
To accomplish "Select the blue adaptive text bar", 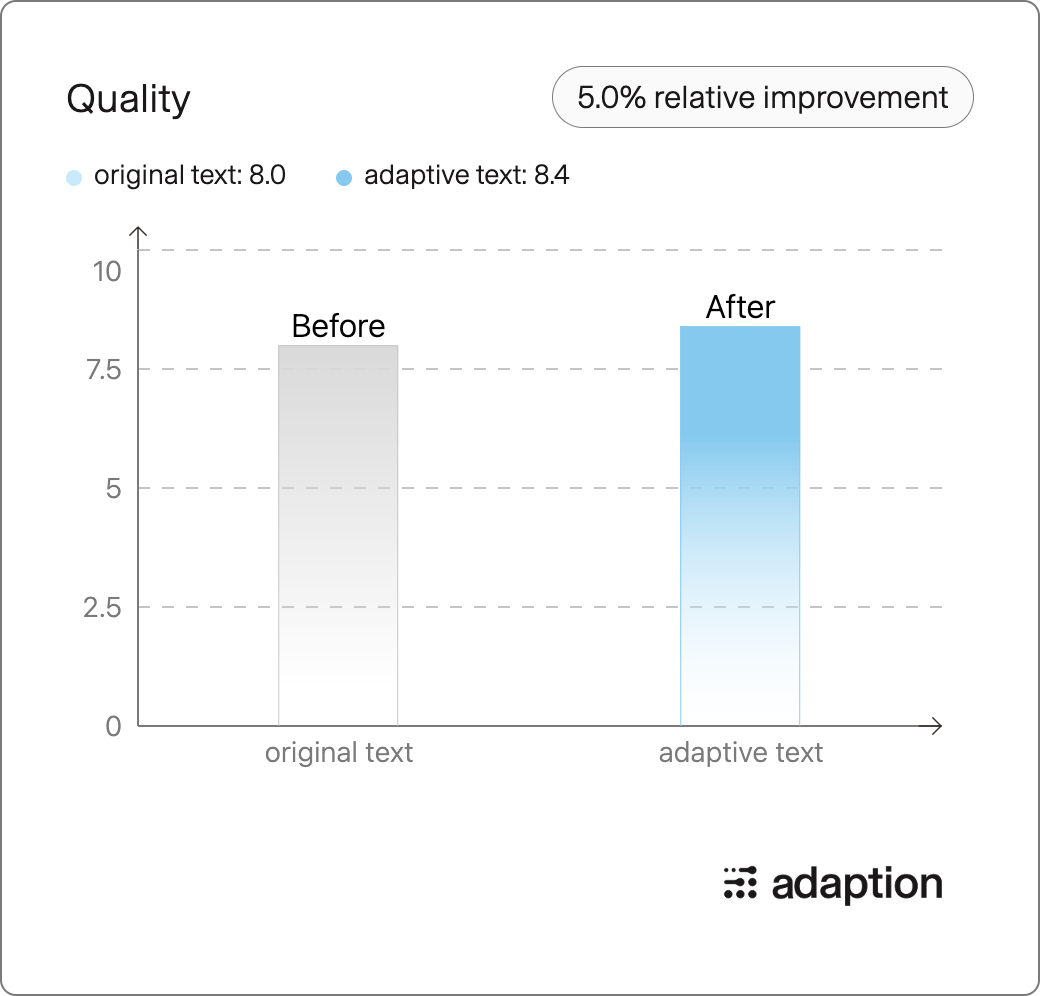I will 740,526.
